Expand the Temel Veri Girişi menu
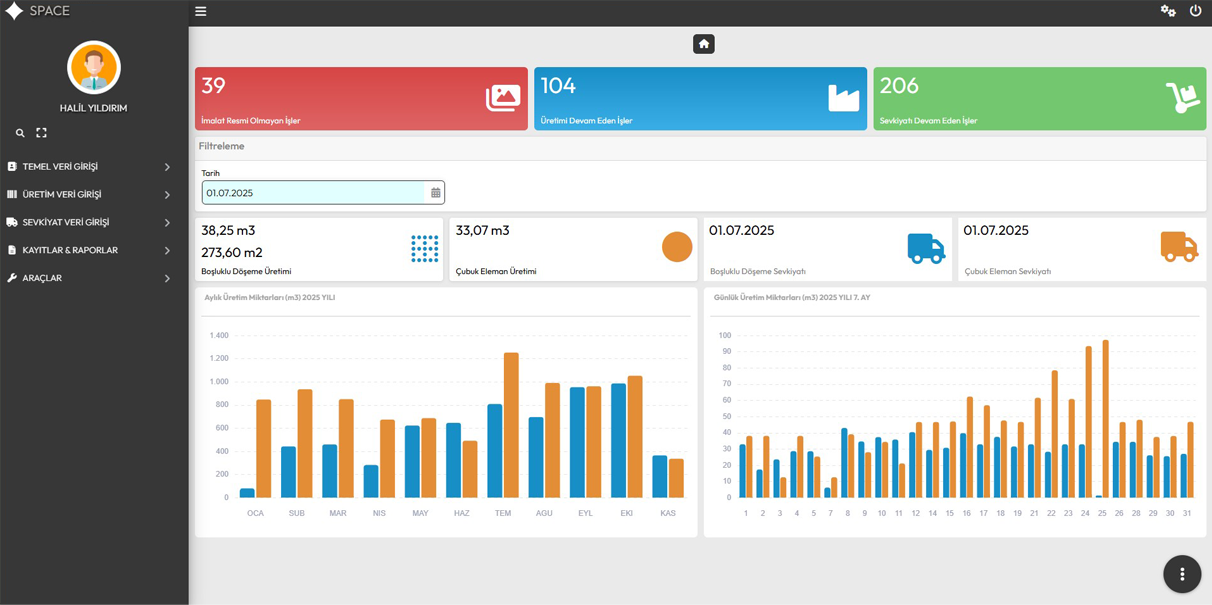The image size is (1212, 605). click(x=90, y=167)
